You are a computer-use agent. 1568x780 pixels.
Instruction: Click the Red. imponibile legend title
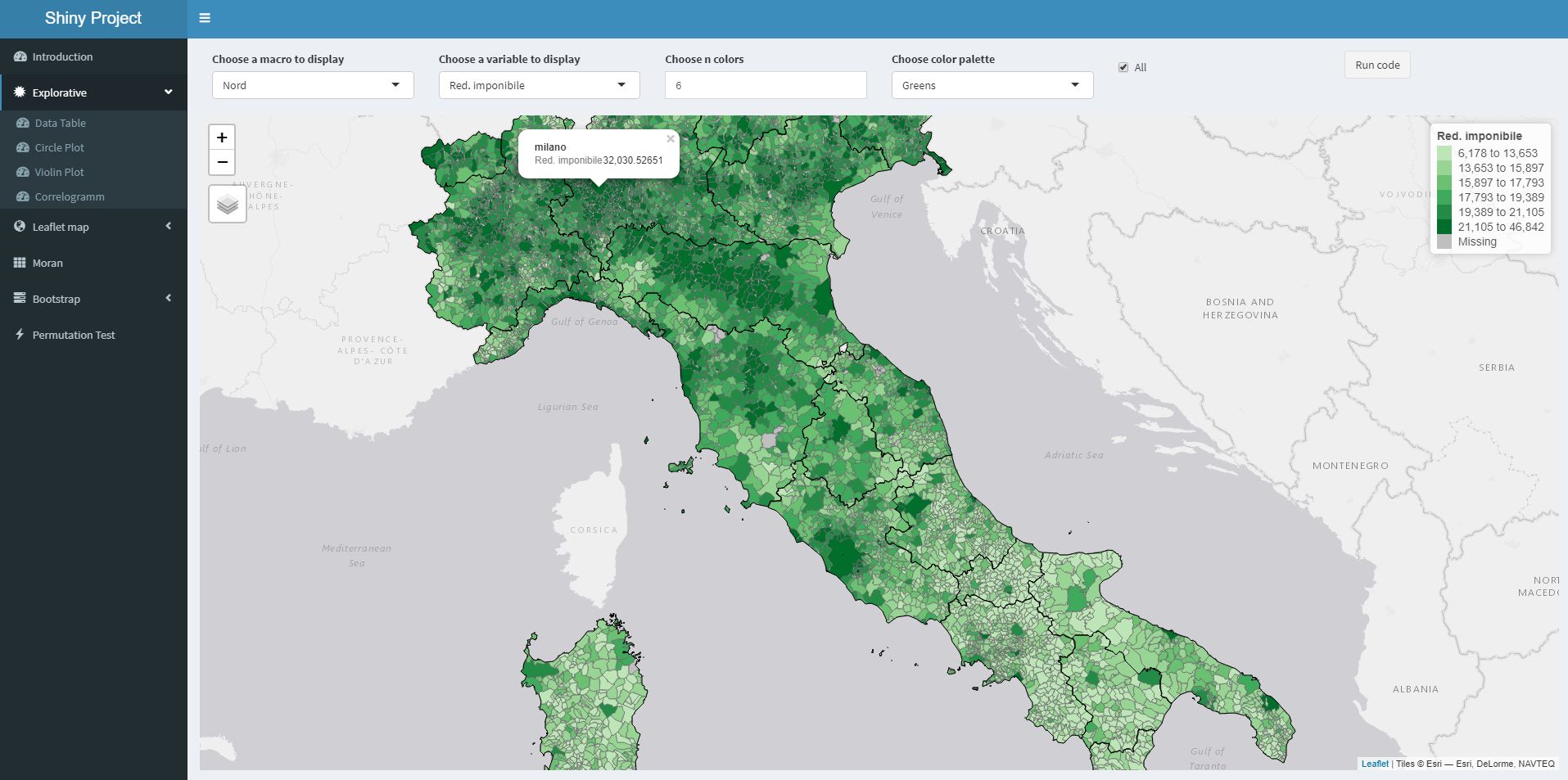click(x=1480, y=136)
